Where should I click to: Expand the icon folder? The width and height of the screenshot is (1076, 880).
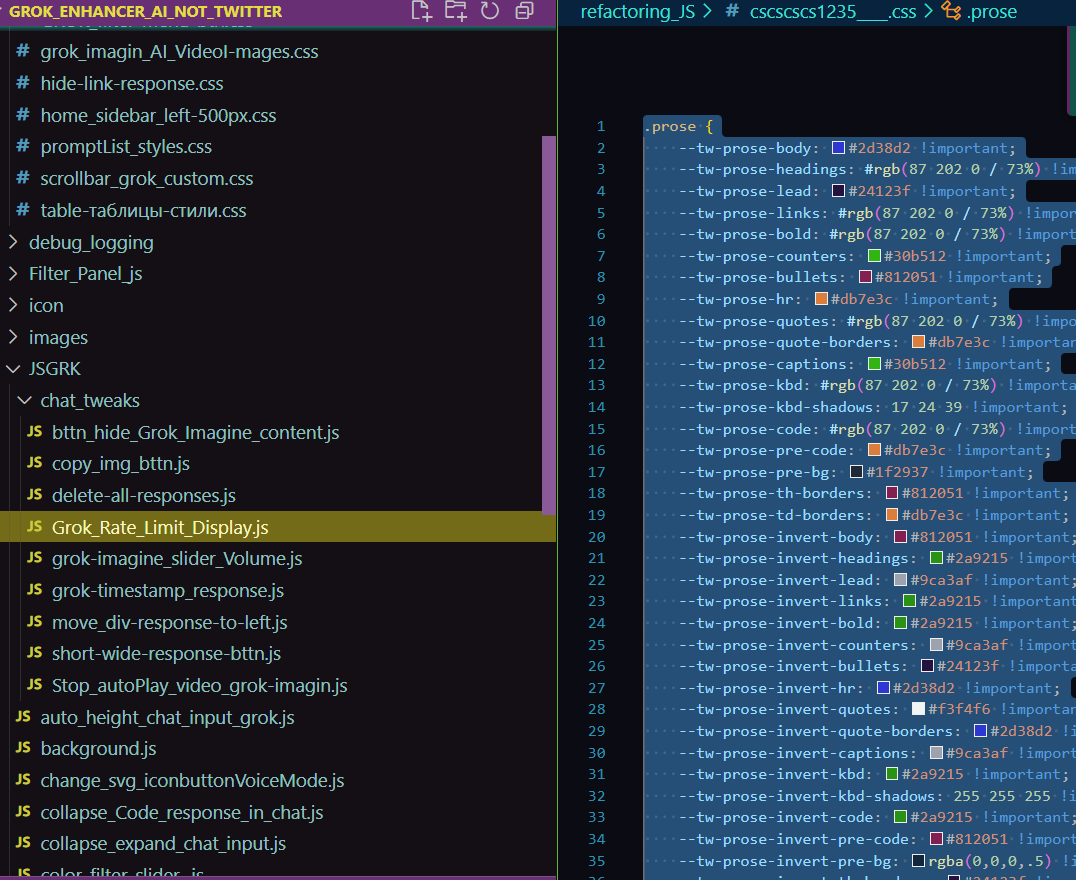[x=13, y=305]
